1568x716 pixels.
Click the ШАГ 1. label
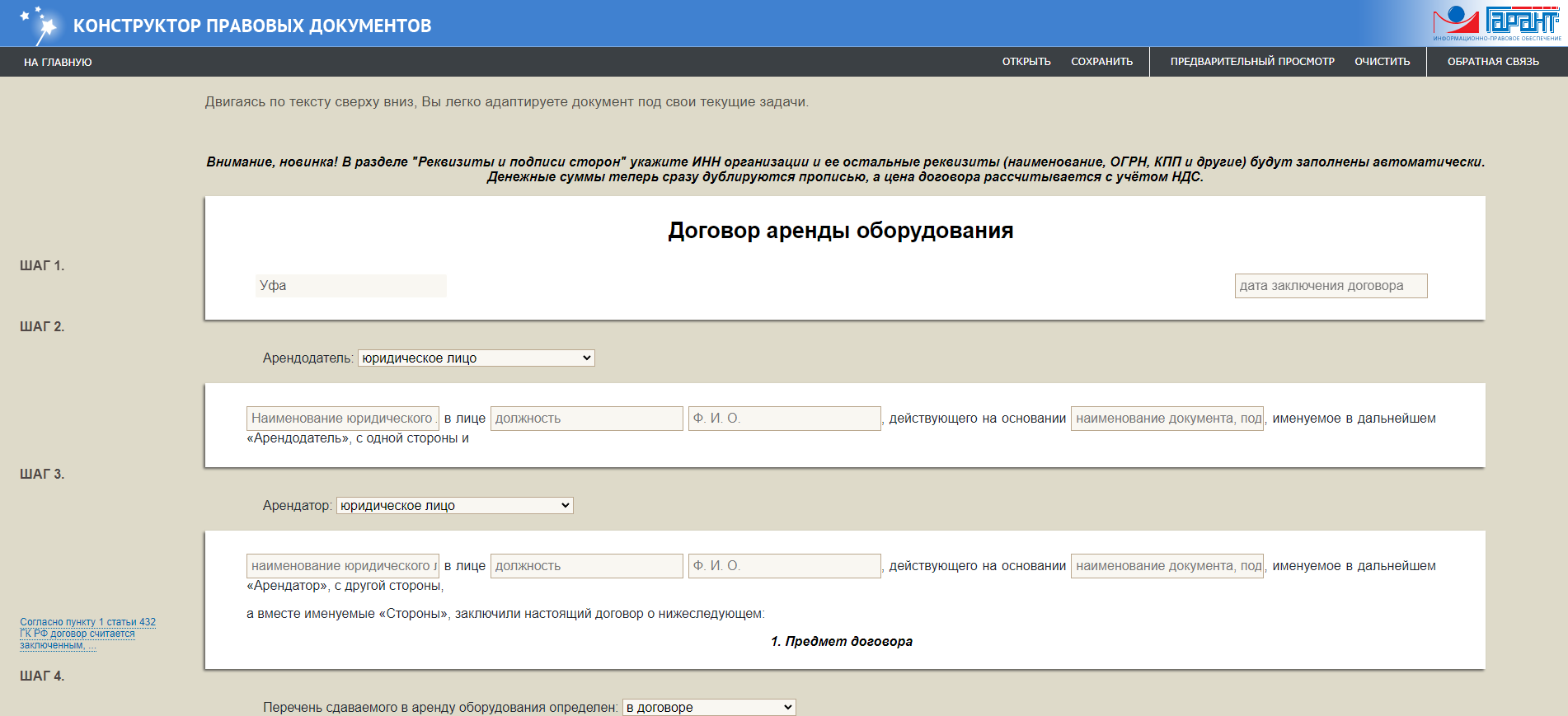[42, 266]
